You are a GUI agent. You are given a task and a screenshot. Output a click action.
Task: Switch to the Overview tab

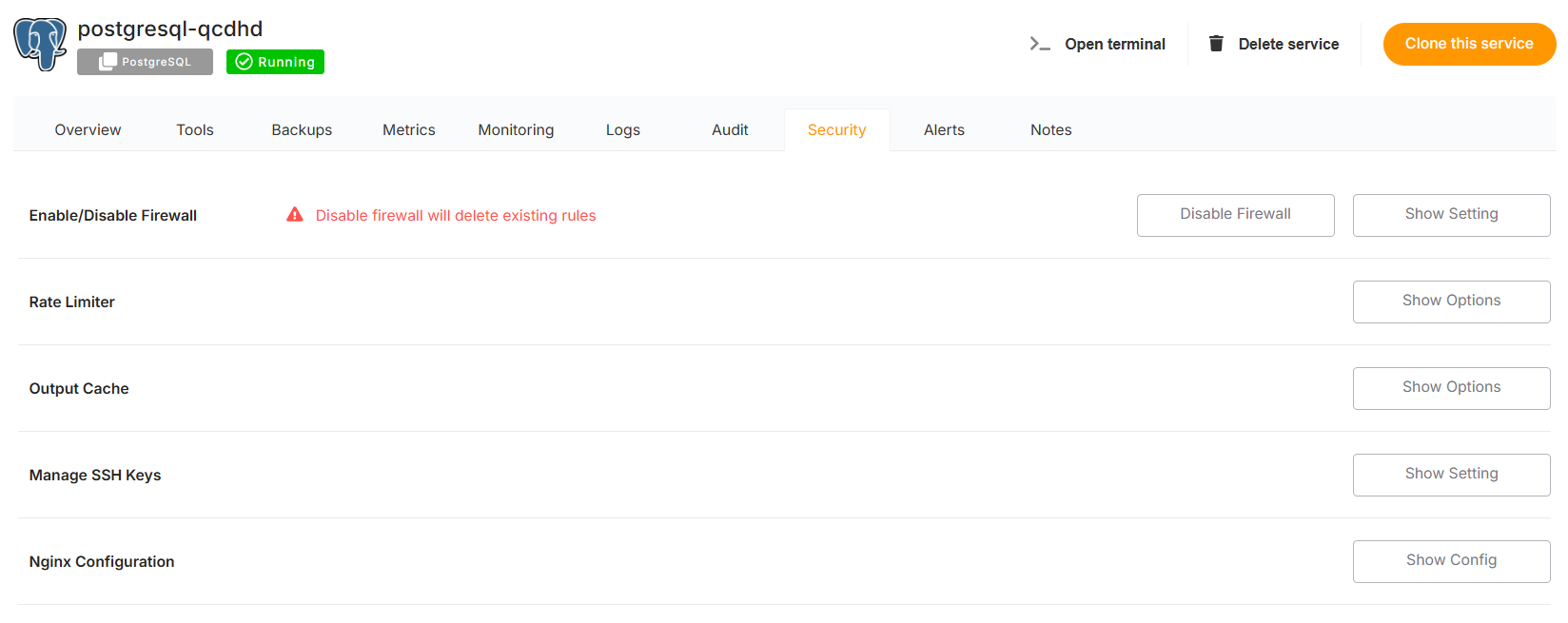click(x=88, y=130)
